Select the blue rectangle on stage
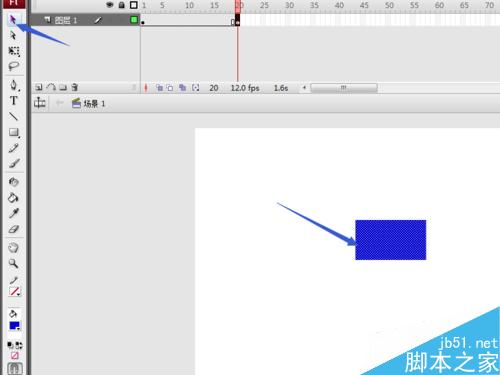500x375 pixels. (391, 240)
